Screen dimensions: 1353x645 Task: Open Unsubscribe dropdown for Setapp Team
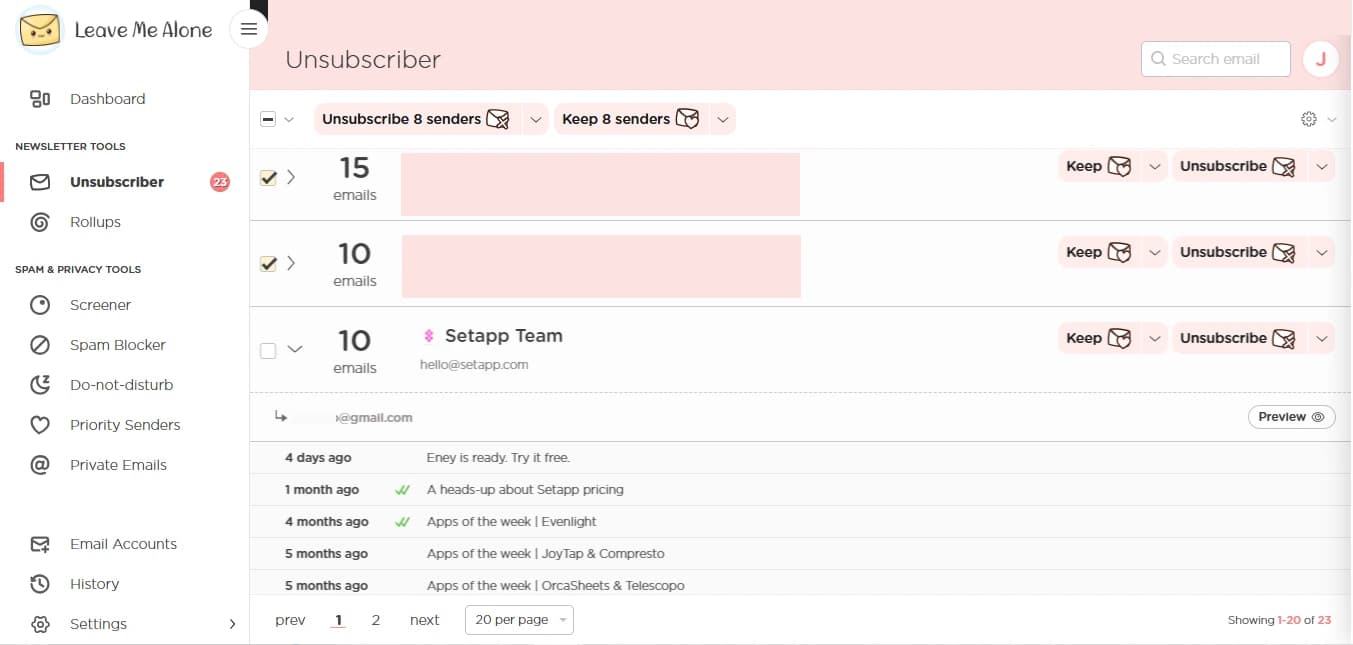pyautogui.click(x=1321, y=339)
